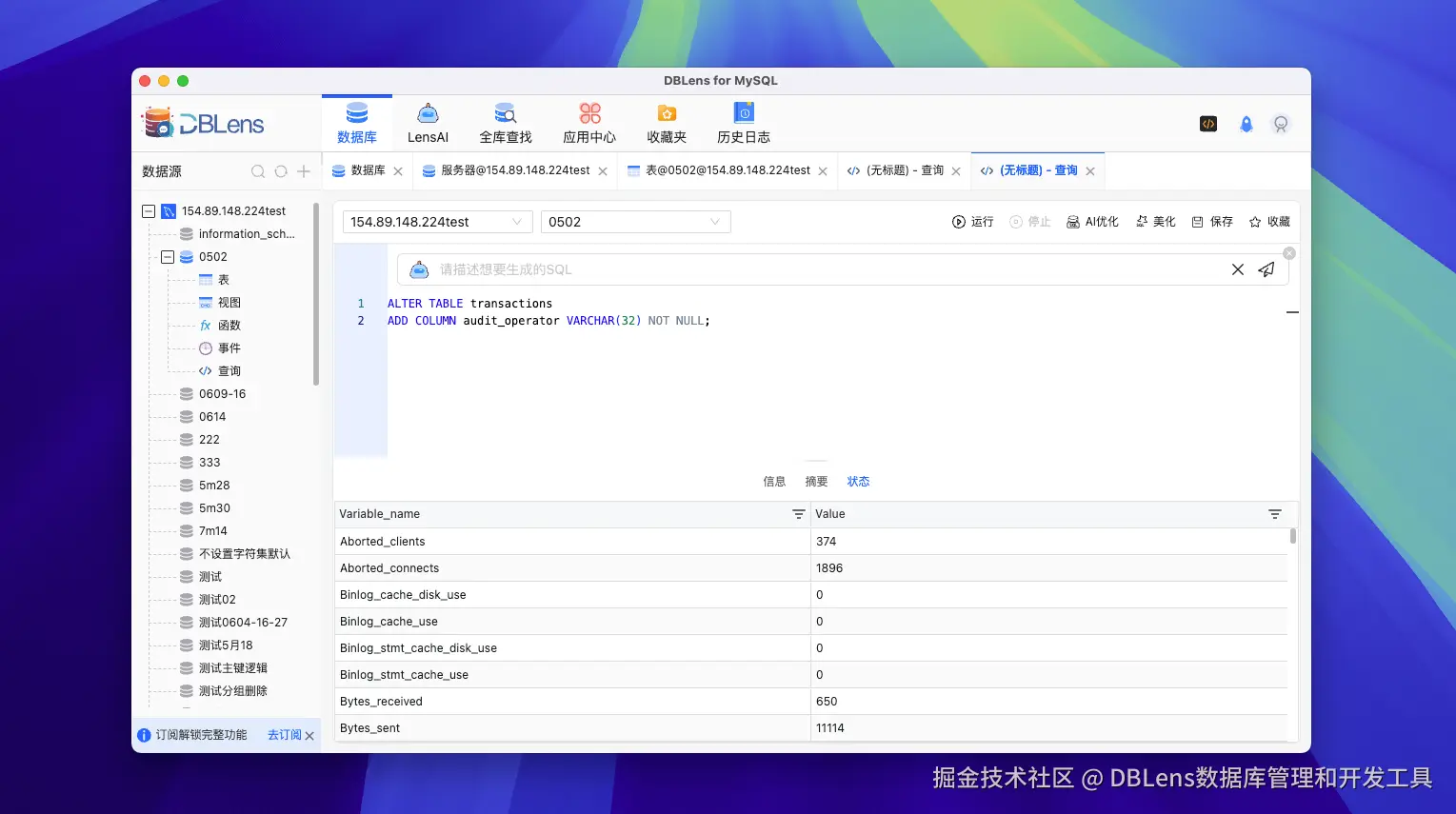1456x814 pixels.
Task: Click the Aborted_clients row cell
Action: coord(572,542)
